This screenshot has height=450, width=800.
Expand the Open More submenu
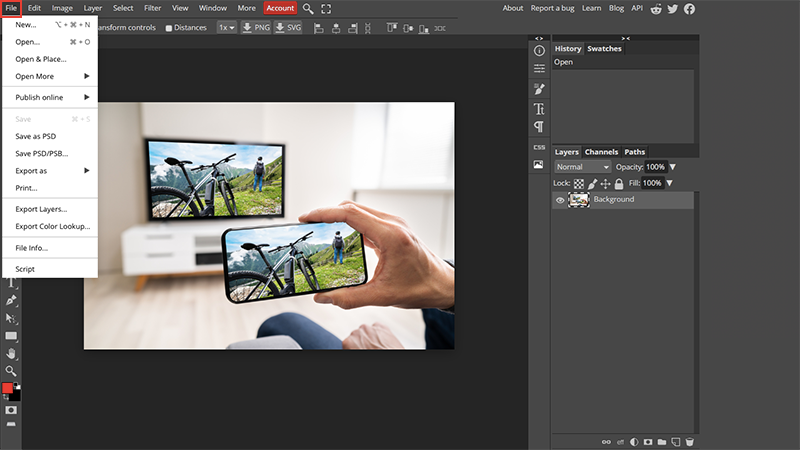coord(50,77)
